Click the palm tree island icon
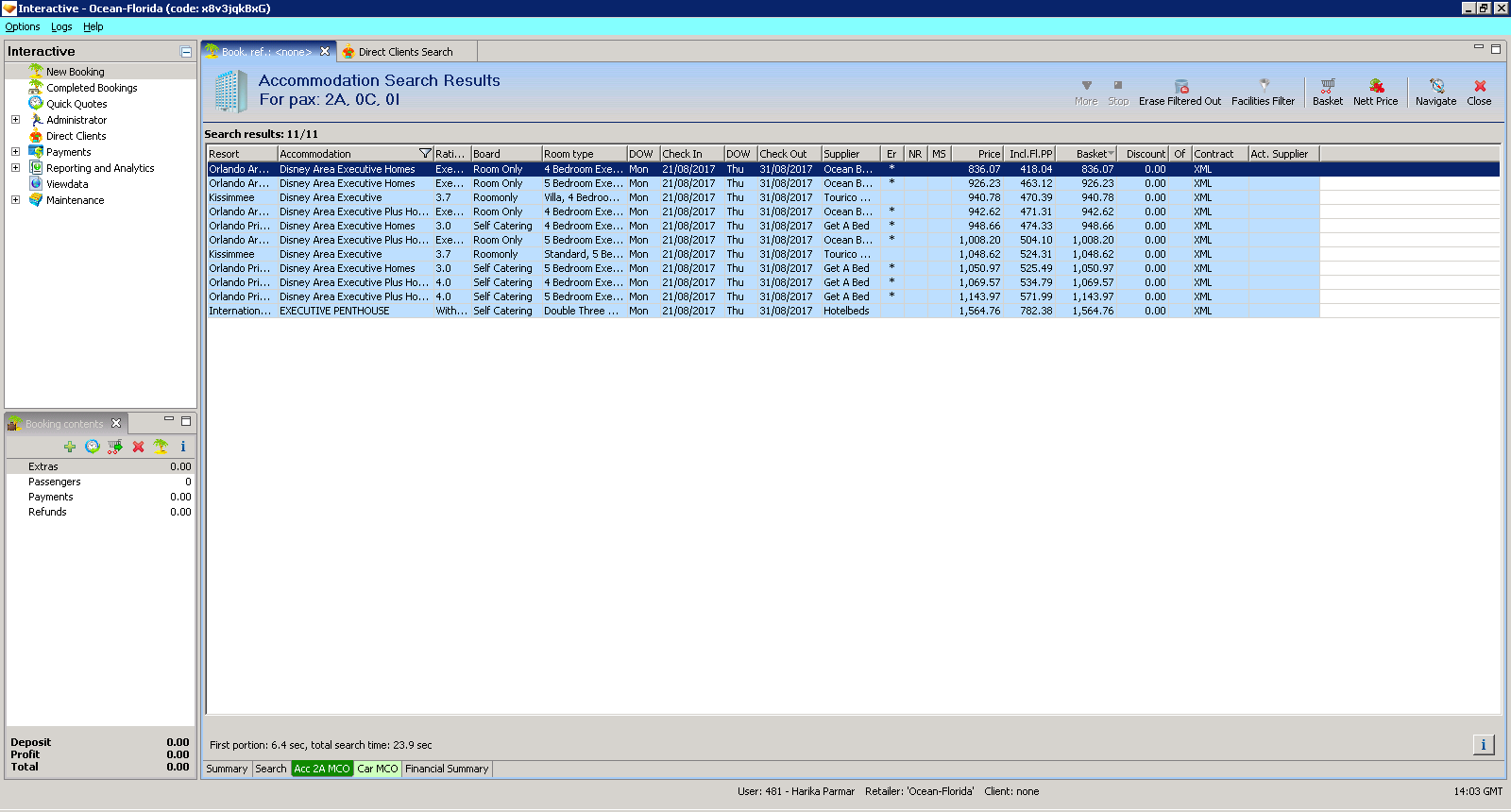The width and height of the screenshot is (1511, 812). 161,447
